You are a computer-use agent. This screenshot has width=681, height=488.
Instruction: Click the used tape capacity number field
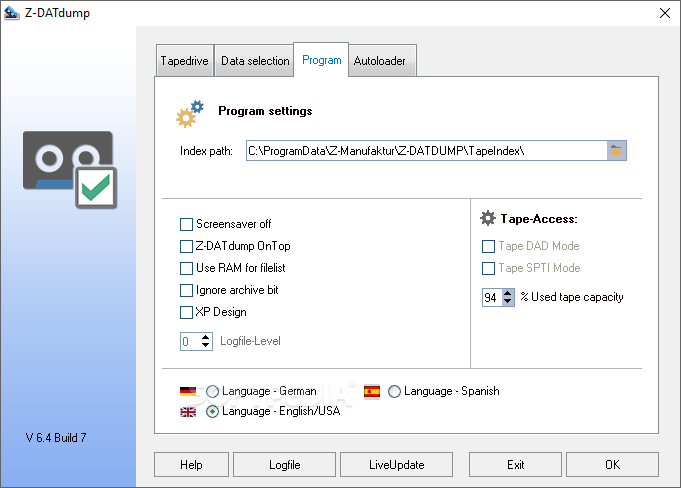click(492, 297)
